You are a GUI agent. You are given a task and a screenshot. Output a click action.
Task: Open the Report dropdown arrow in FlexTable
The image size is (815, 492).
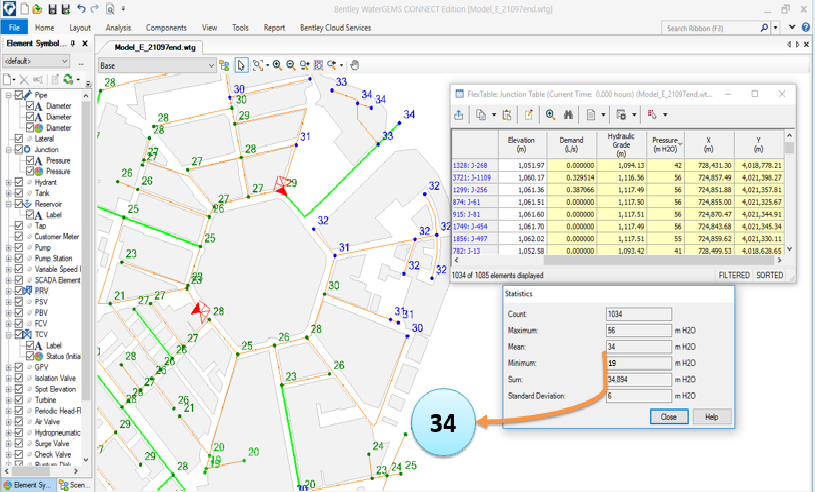[603, 115]
